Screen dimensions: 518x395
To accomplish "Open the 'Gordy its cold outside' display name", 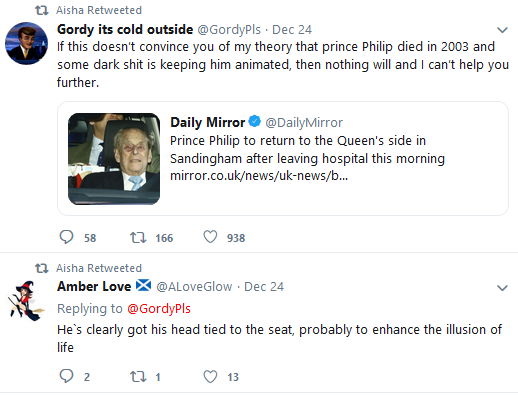I will coord(125,30).
